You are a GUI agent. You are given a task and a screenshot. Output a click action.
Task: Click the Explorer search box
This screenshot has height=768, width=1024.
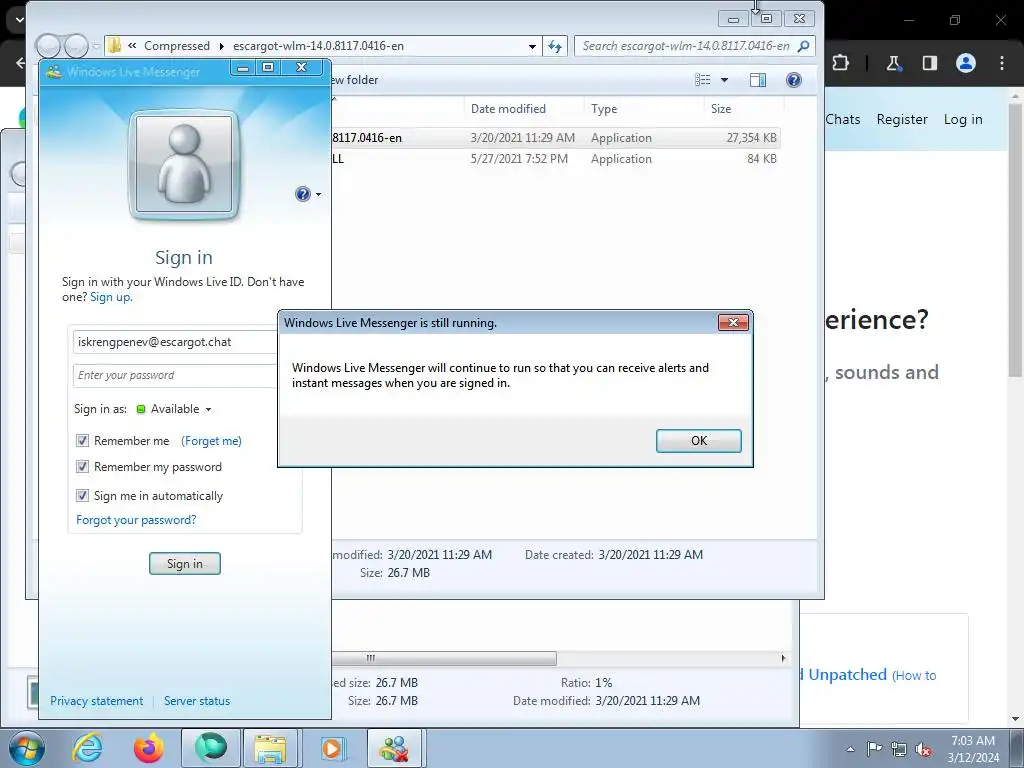point(686,46)
